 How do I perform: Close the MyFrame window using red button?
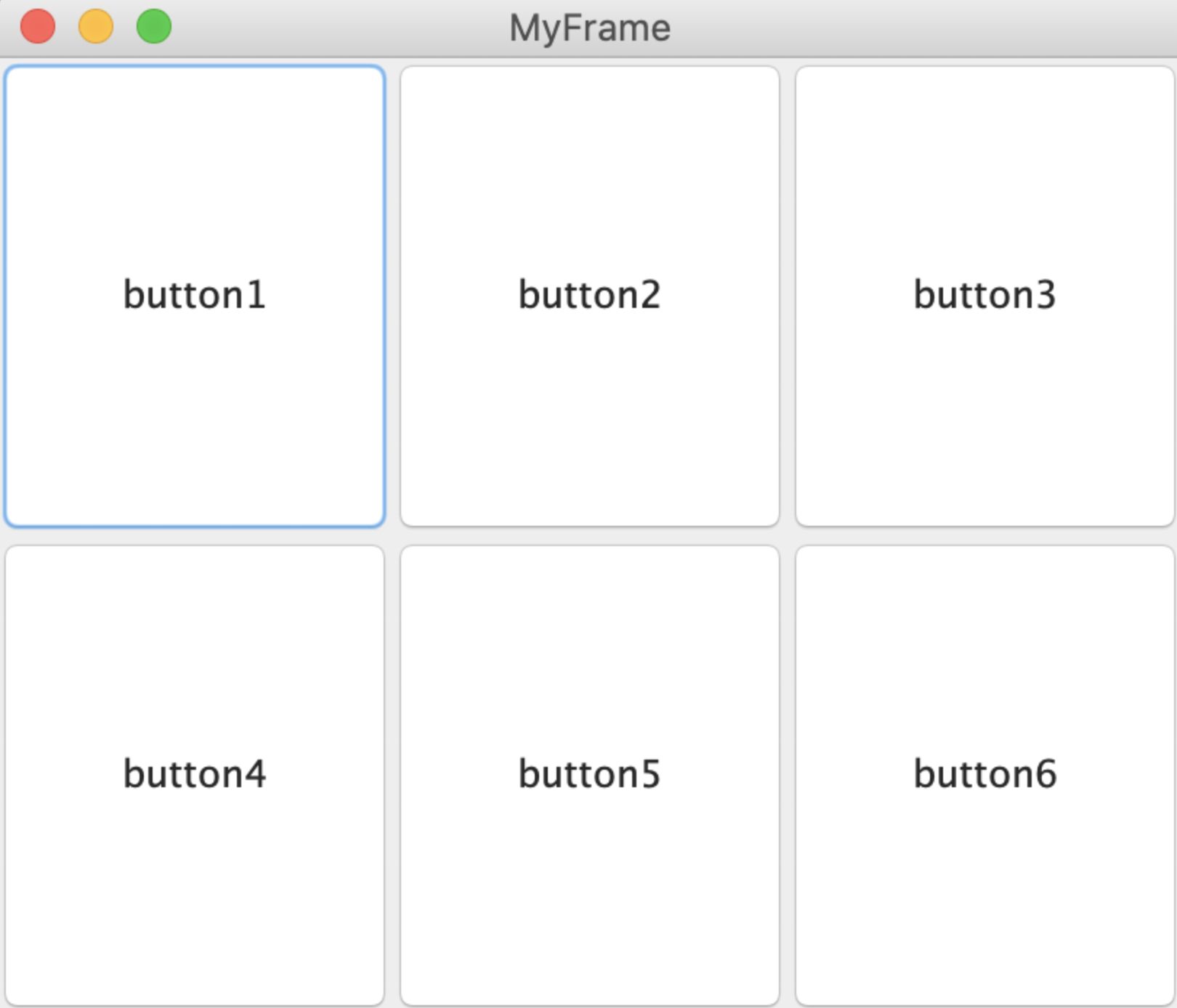coord(38,27)
